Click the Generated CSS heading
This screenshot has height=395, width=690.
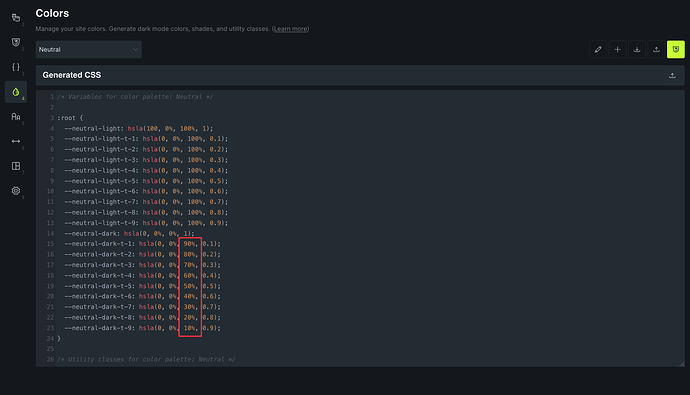[72, 75]
